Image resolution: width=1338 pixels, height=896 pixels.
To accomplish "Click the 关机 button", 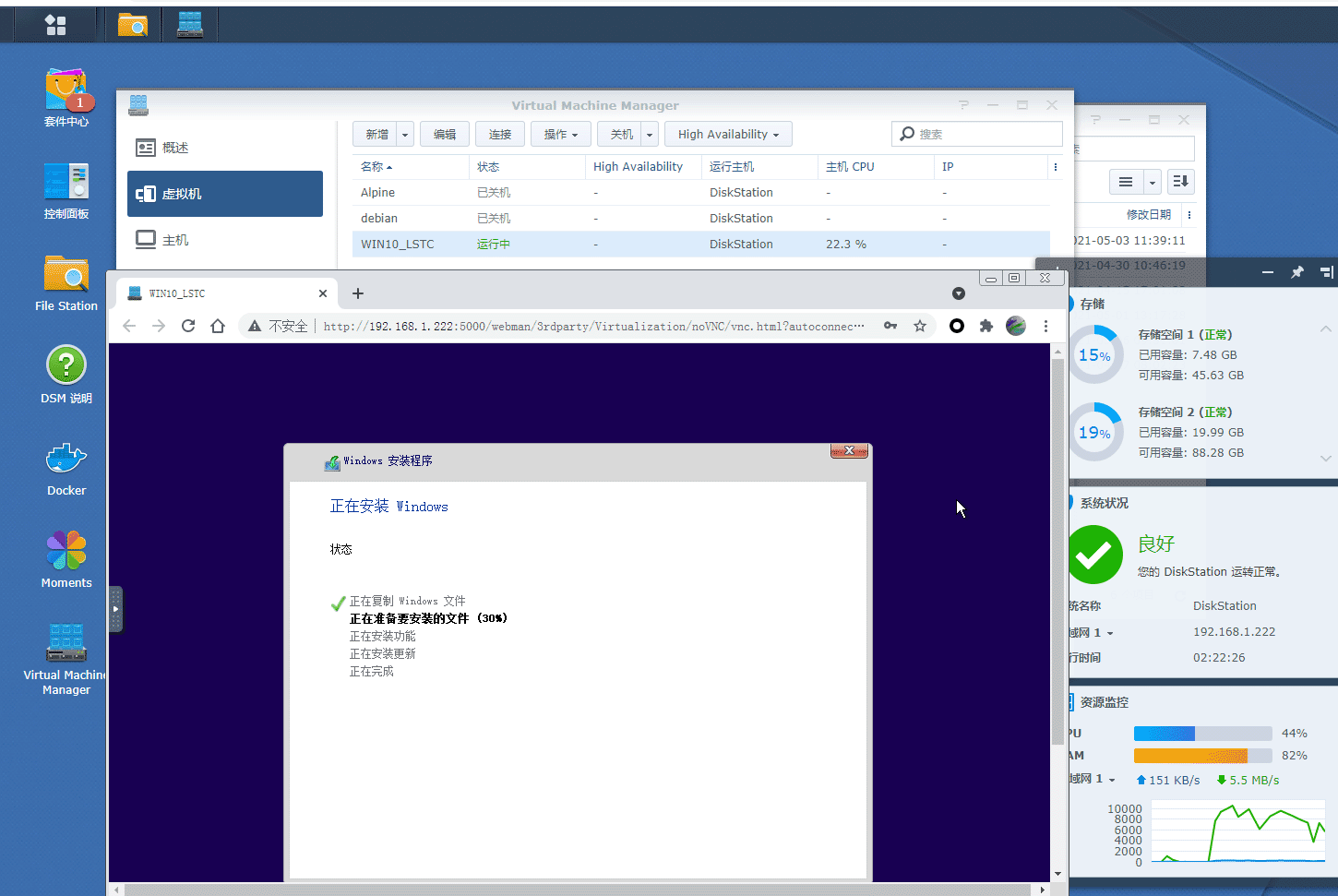I will click(x=621, y=135).
